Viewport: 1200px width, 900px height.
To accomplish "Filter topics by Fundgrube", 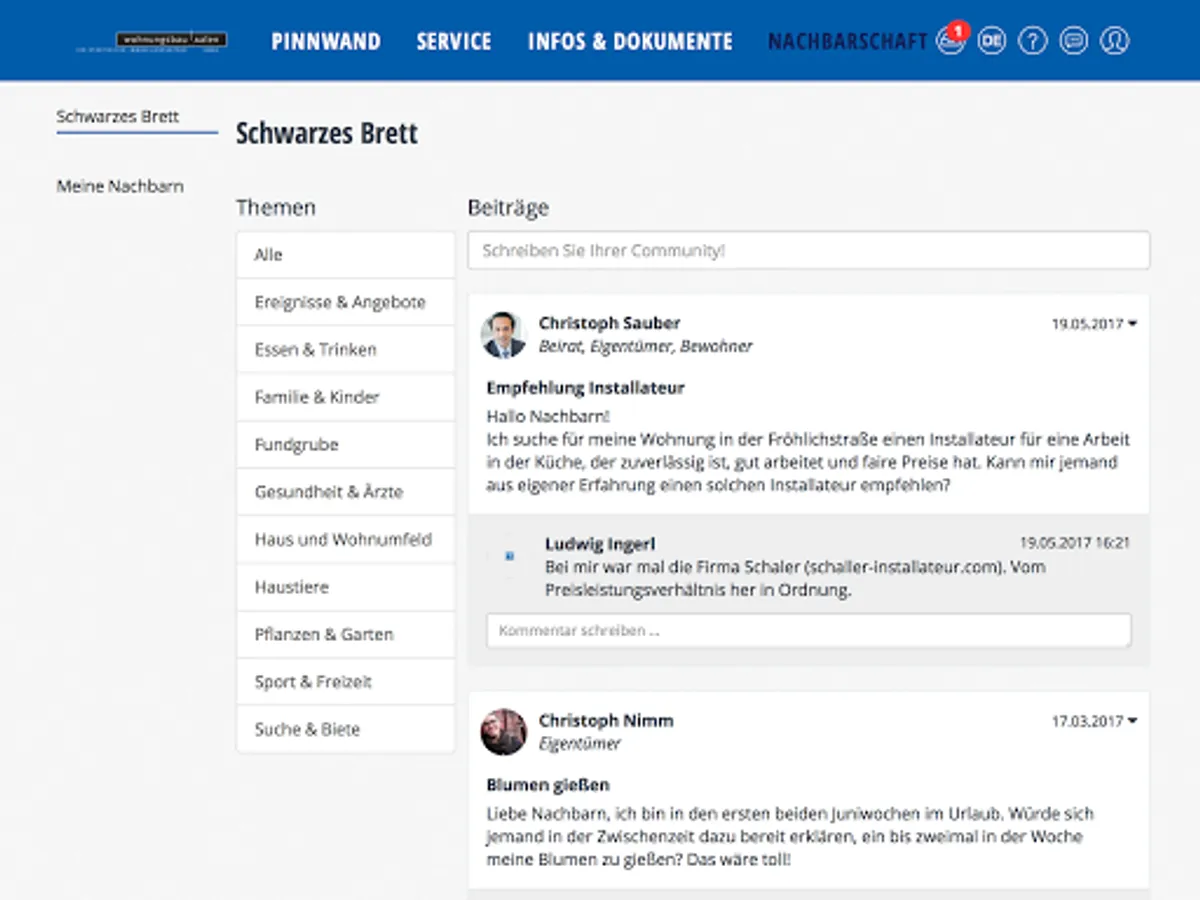I will [346, 445].
